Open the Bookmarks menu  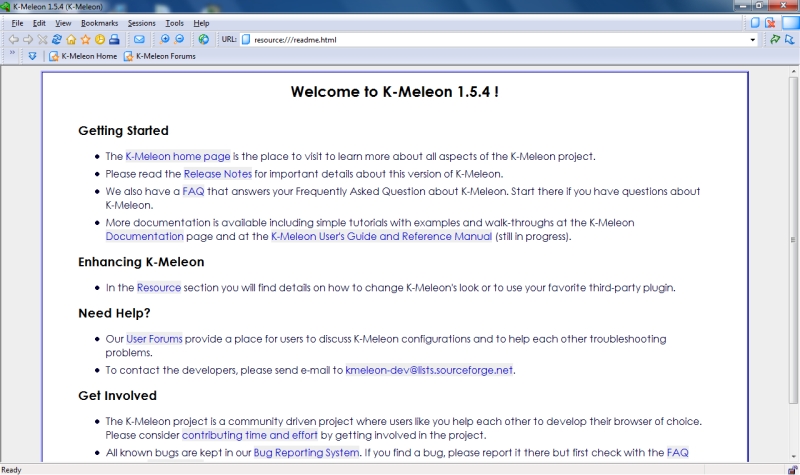click(99, 23)
